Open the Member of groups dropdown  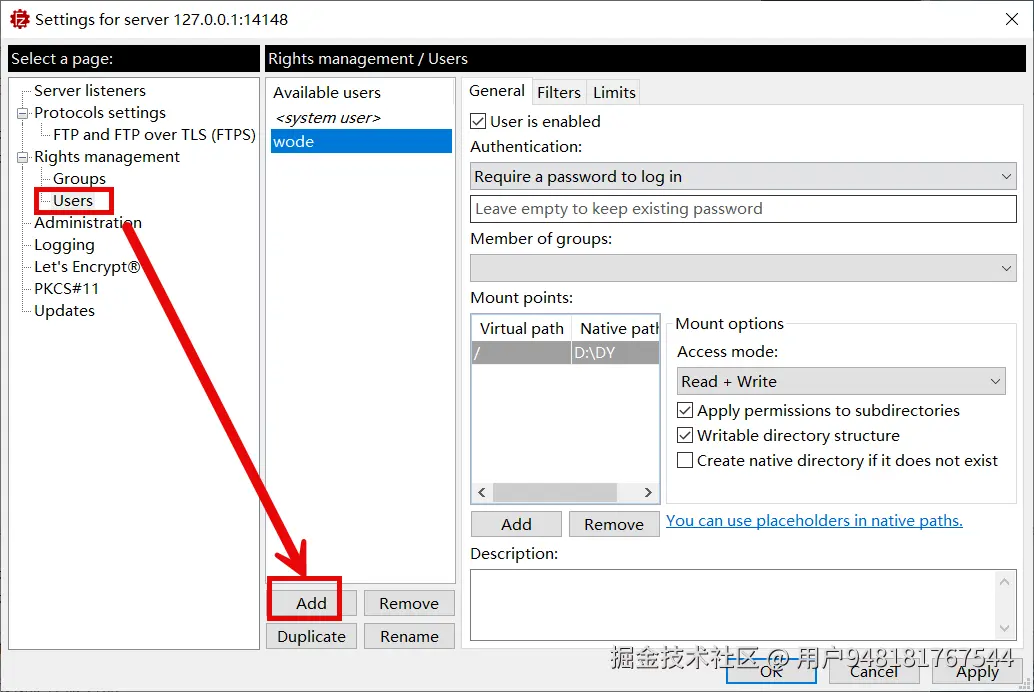tap(743, 268)
